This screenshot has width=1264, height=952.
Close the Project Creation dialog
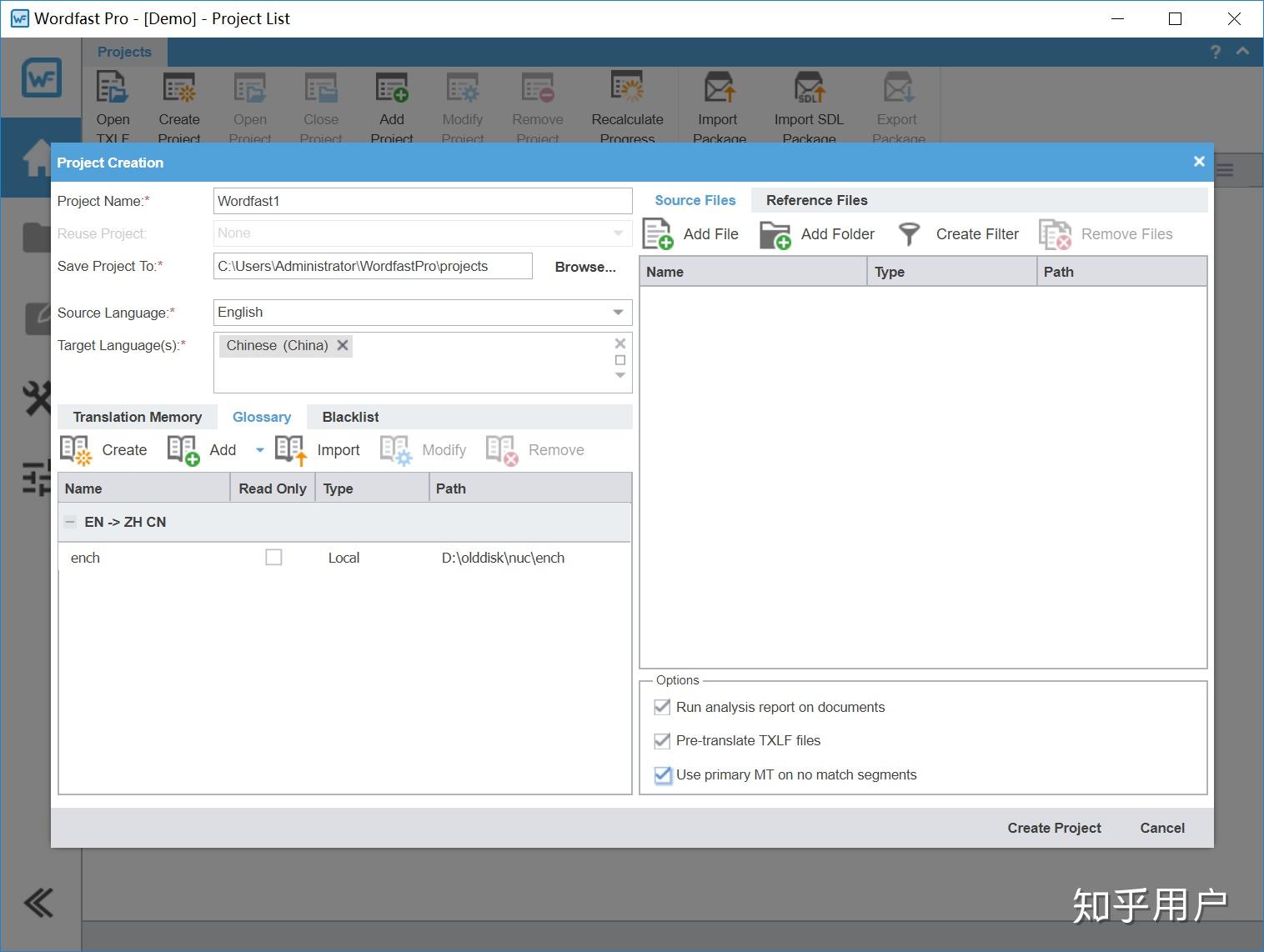1199,162
